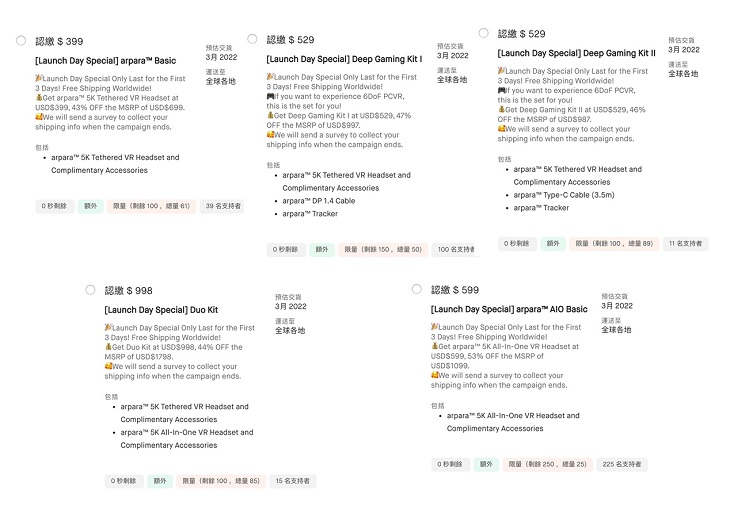Click the limited tag showing 總量 61
730x517 pixels.
pos(150,206)
